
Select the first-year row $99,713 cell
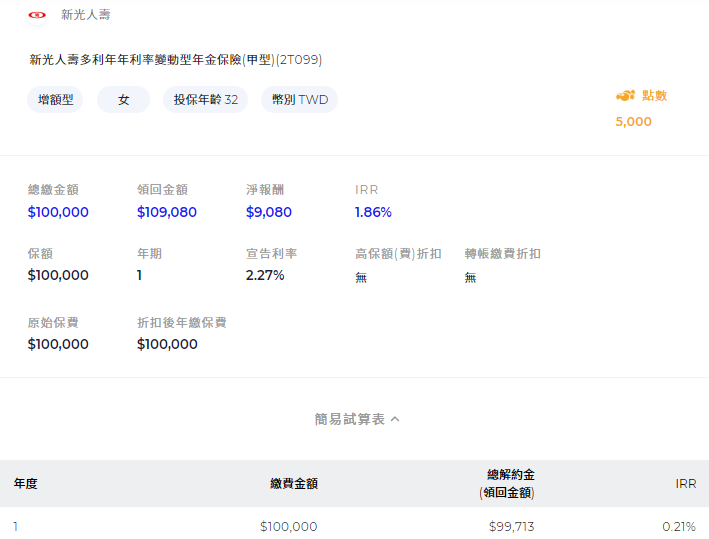(x=511, y=526)
